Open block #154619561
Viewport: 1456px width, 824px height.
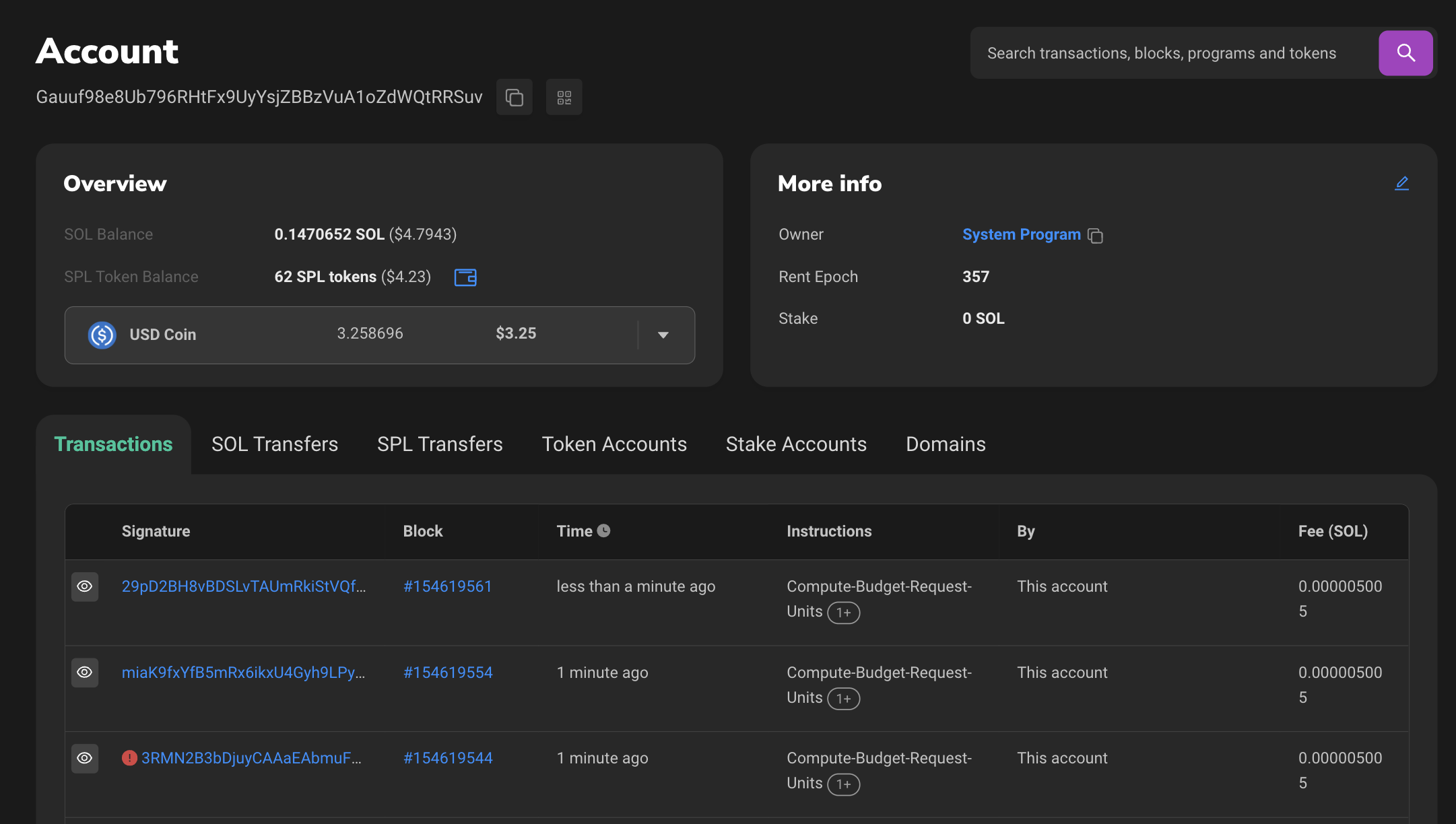click(447, 586)
